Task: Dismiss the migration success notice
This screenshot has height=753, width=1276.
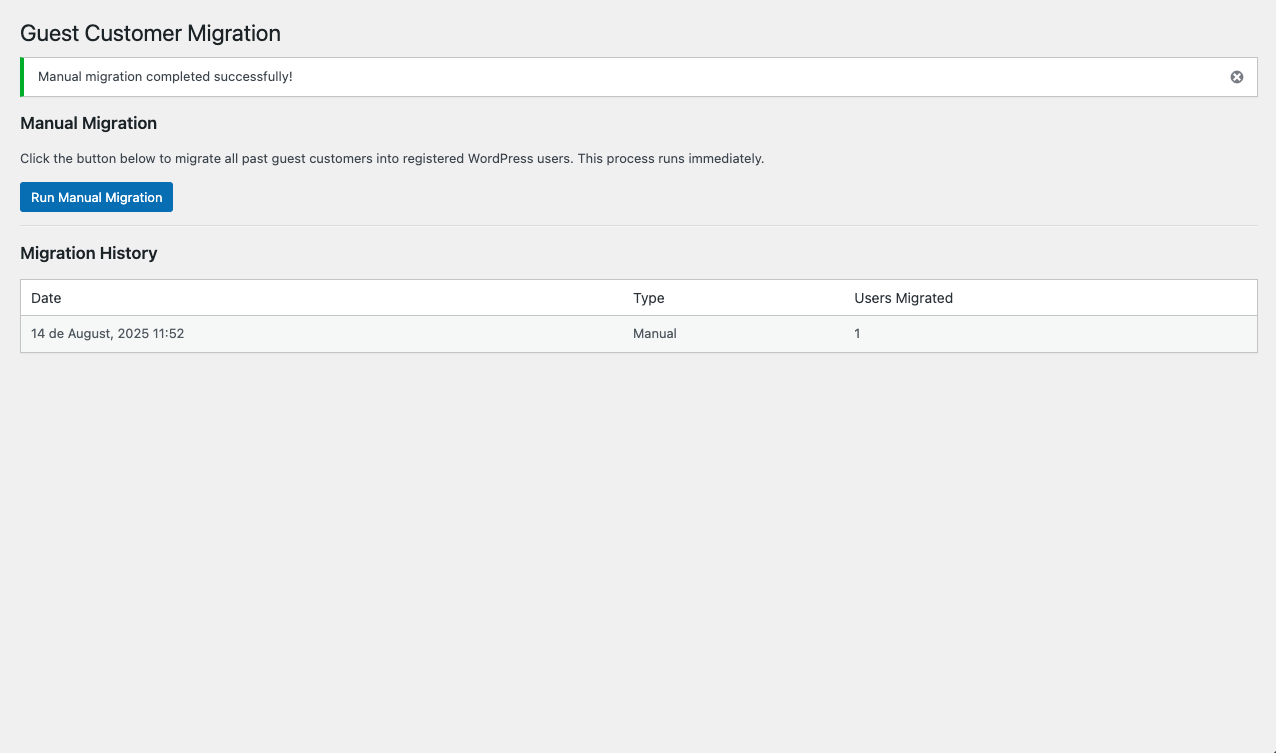Action: 1237,77
